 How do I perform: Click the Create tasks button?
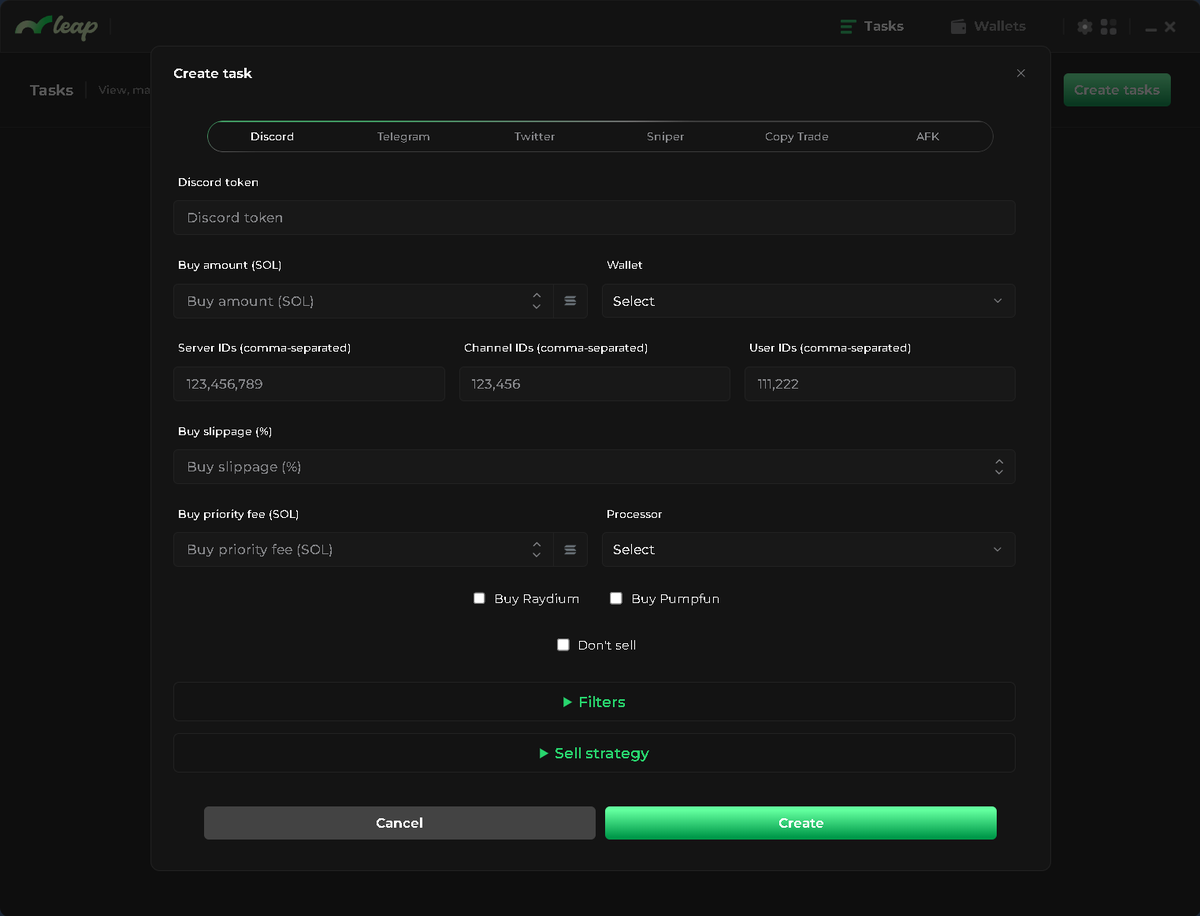[1116, 90]
